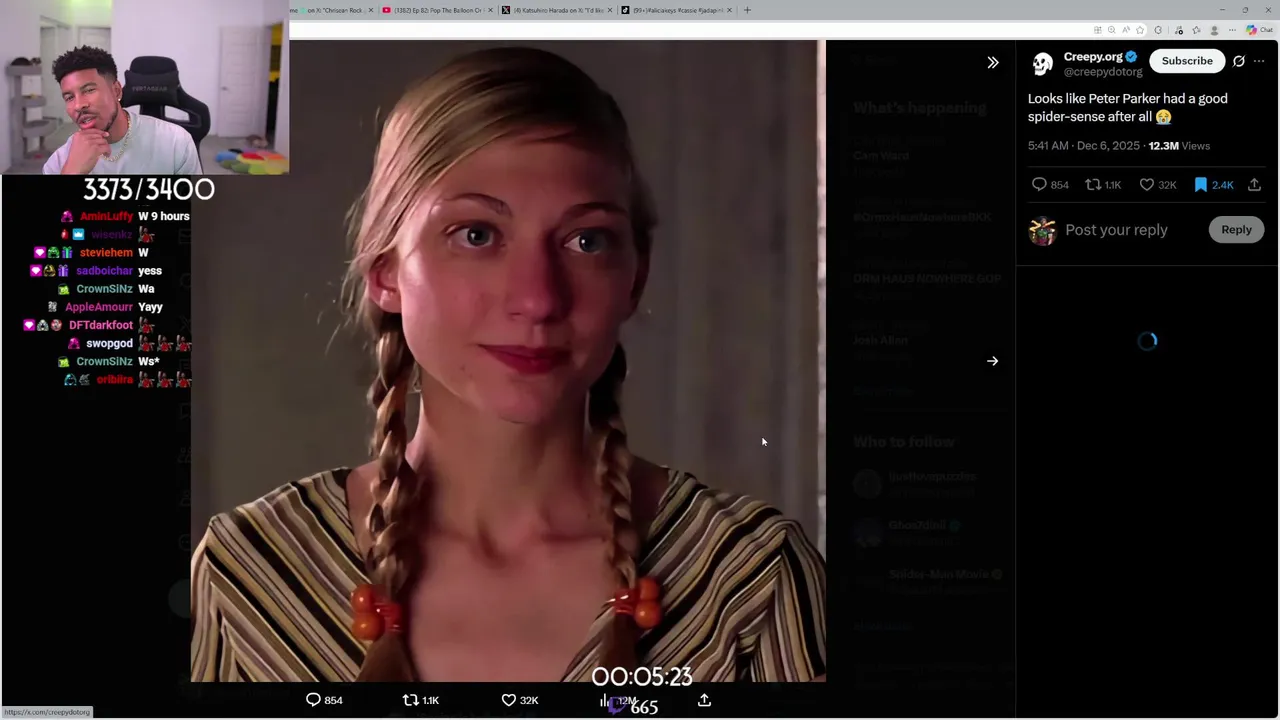This screenshot has width=1280, height=720.
Task: Click the zoom magnifier icon in address bar
Action: [x=1111, y=30]
